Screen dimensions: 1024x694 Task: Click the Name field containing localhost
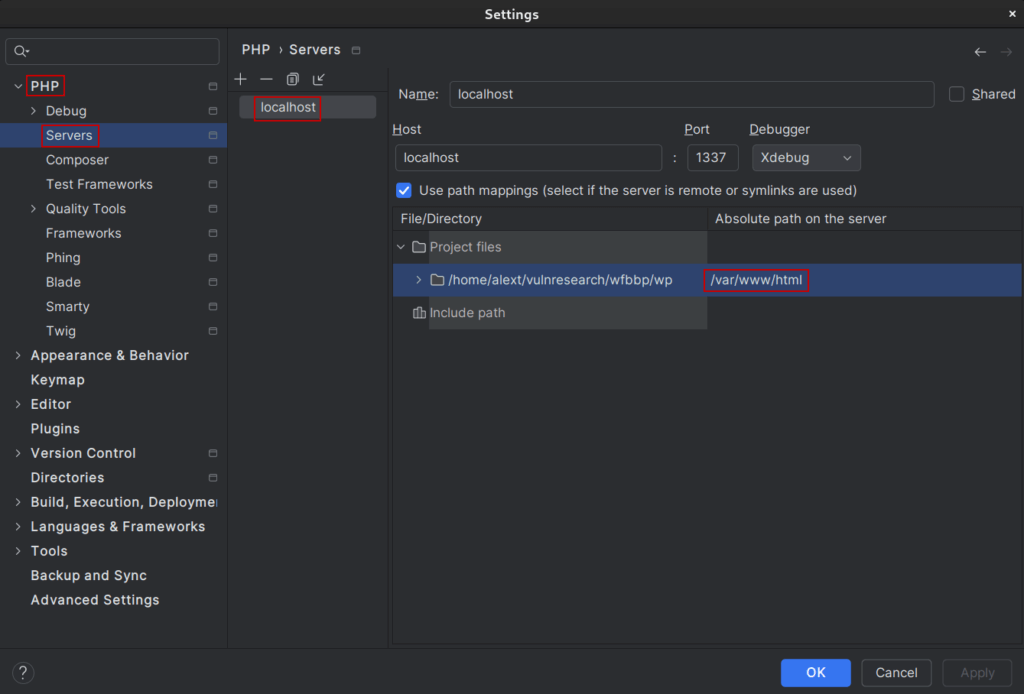pyautogui.click(x=692, y=94)
